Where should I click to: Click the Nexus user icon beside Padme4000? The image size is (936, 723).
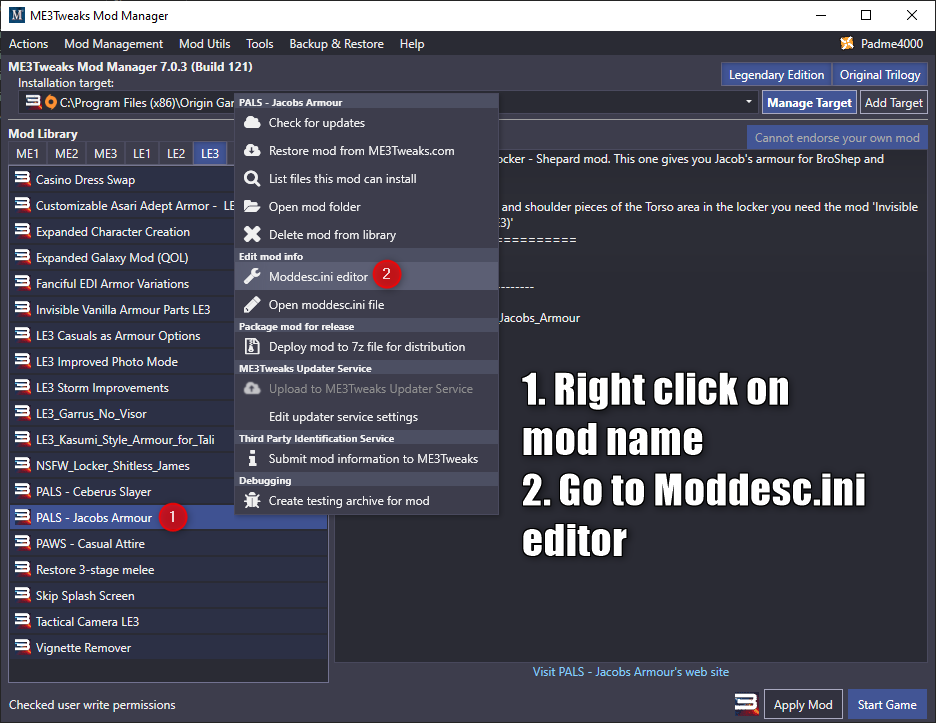pos(847,43)
